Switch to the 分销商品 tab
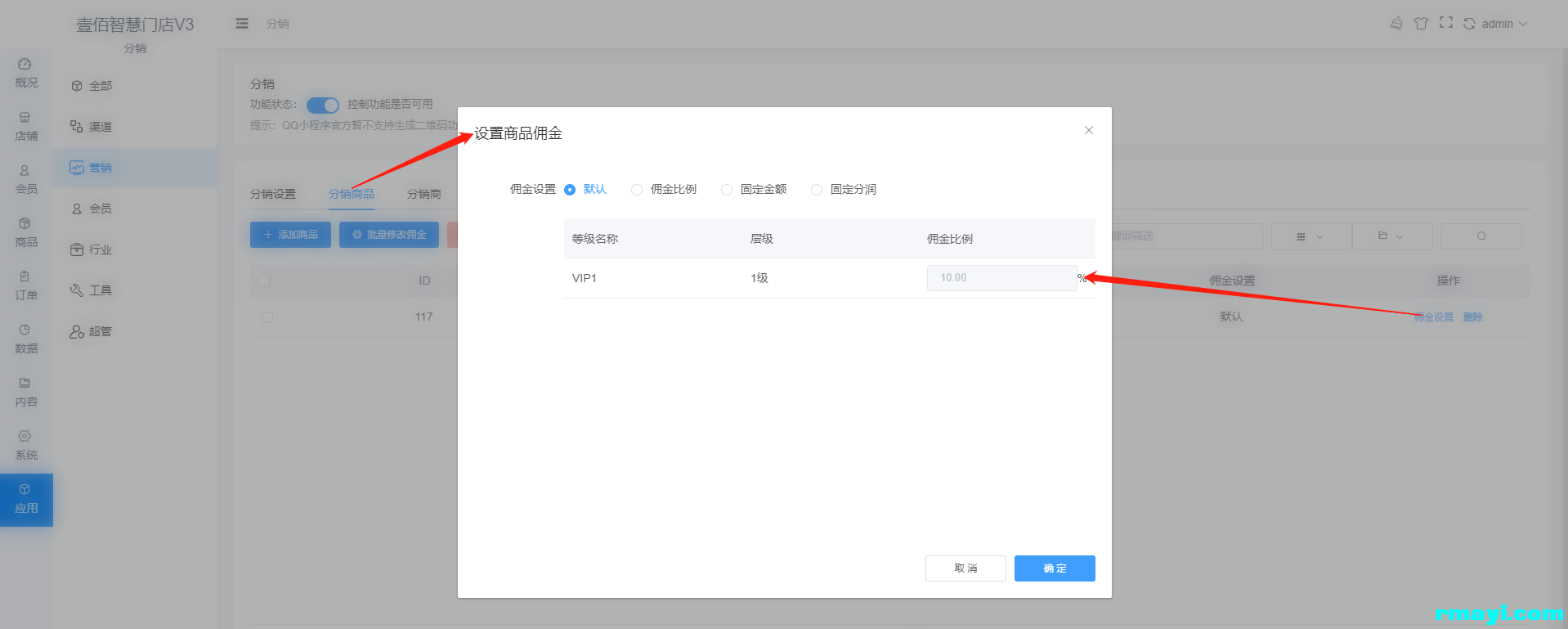The height and width of the screenshot is (629, 1568). pyautogui.click(x=352, y=194)
